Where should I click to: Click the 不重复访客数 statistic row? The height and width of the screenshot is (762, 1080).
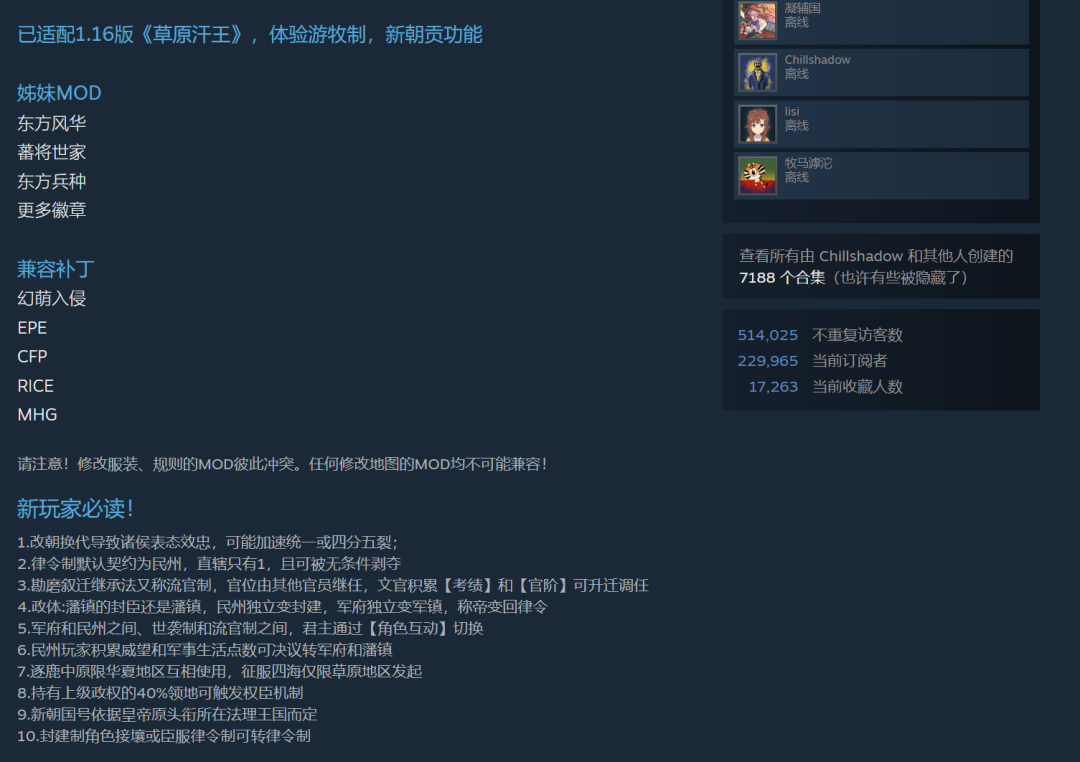(820, 336)
